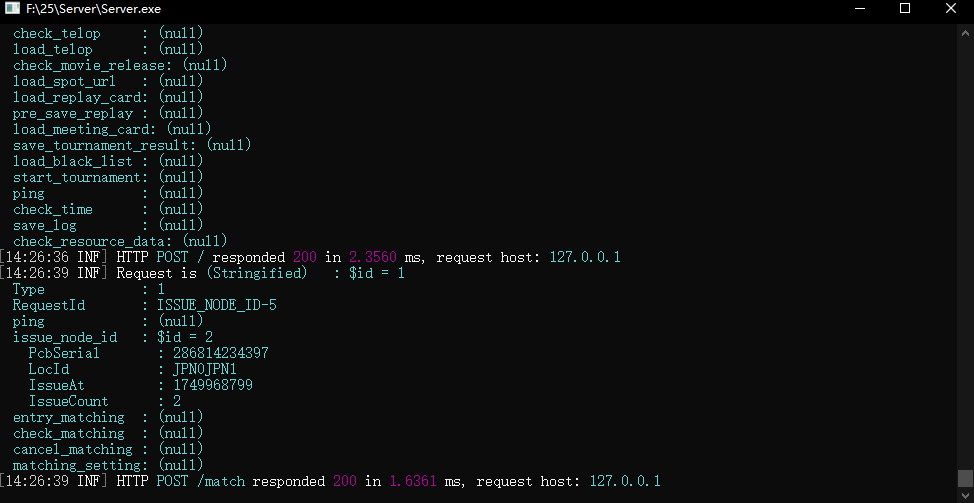Click the PcbSerial value 286814234397
This screenshot has width=974, height=503.
[221, 353]
